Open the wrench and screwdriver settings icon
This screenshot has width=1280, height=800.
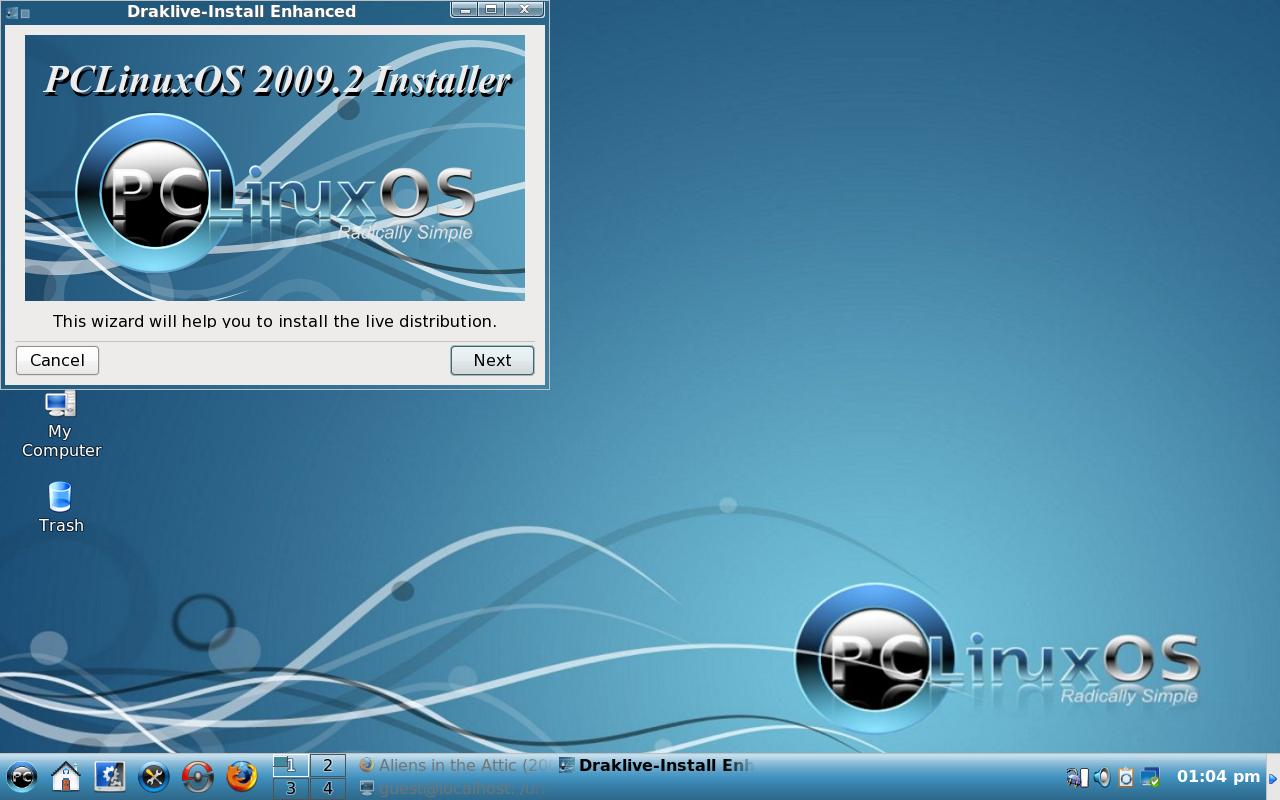pyautogui.click(x=154, y=776)
